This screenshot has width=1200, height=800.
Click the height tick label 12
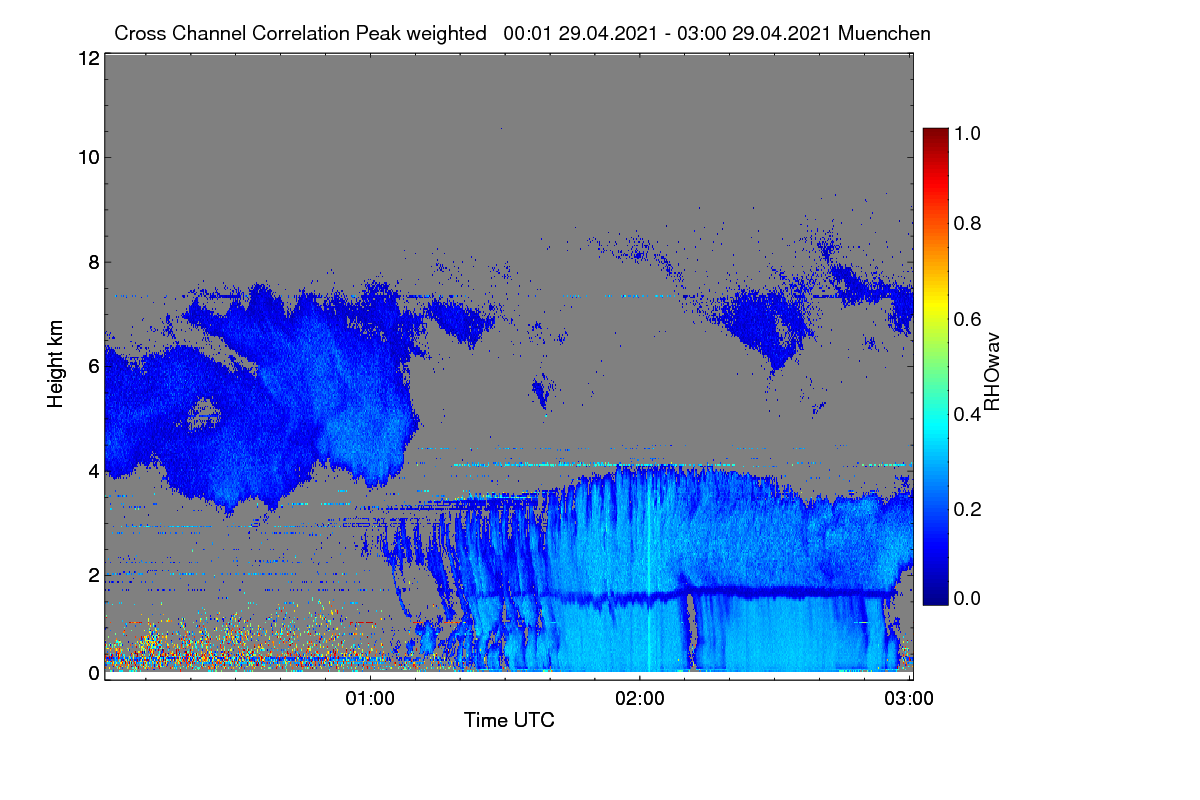pos(87,59)
